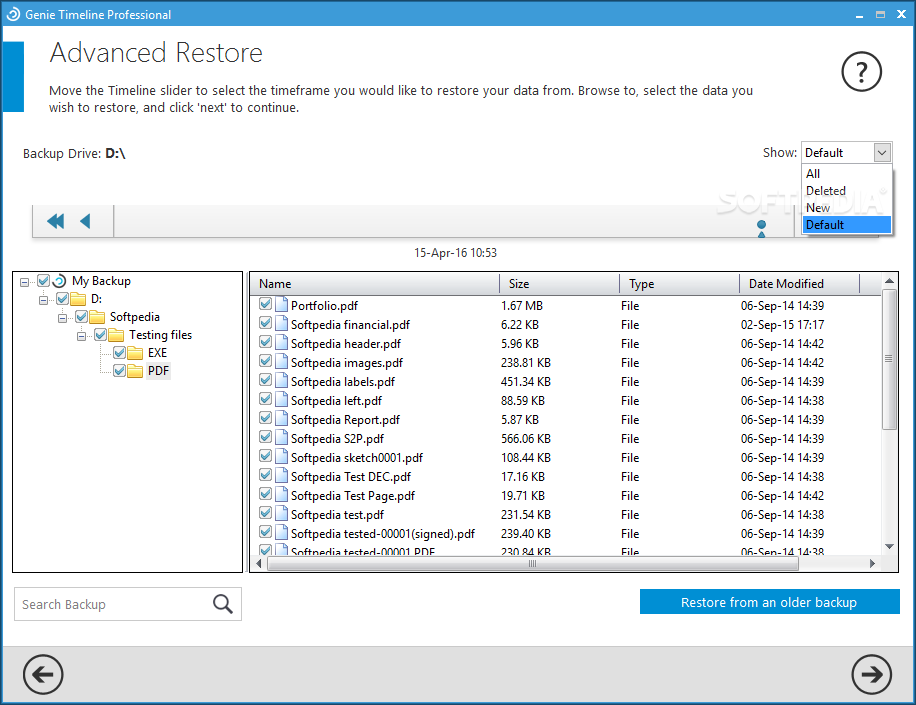
Task: Sort by Date Modified column header
Action: point(799,284)
